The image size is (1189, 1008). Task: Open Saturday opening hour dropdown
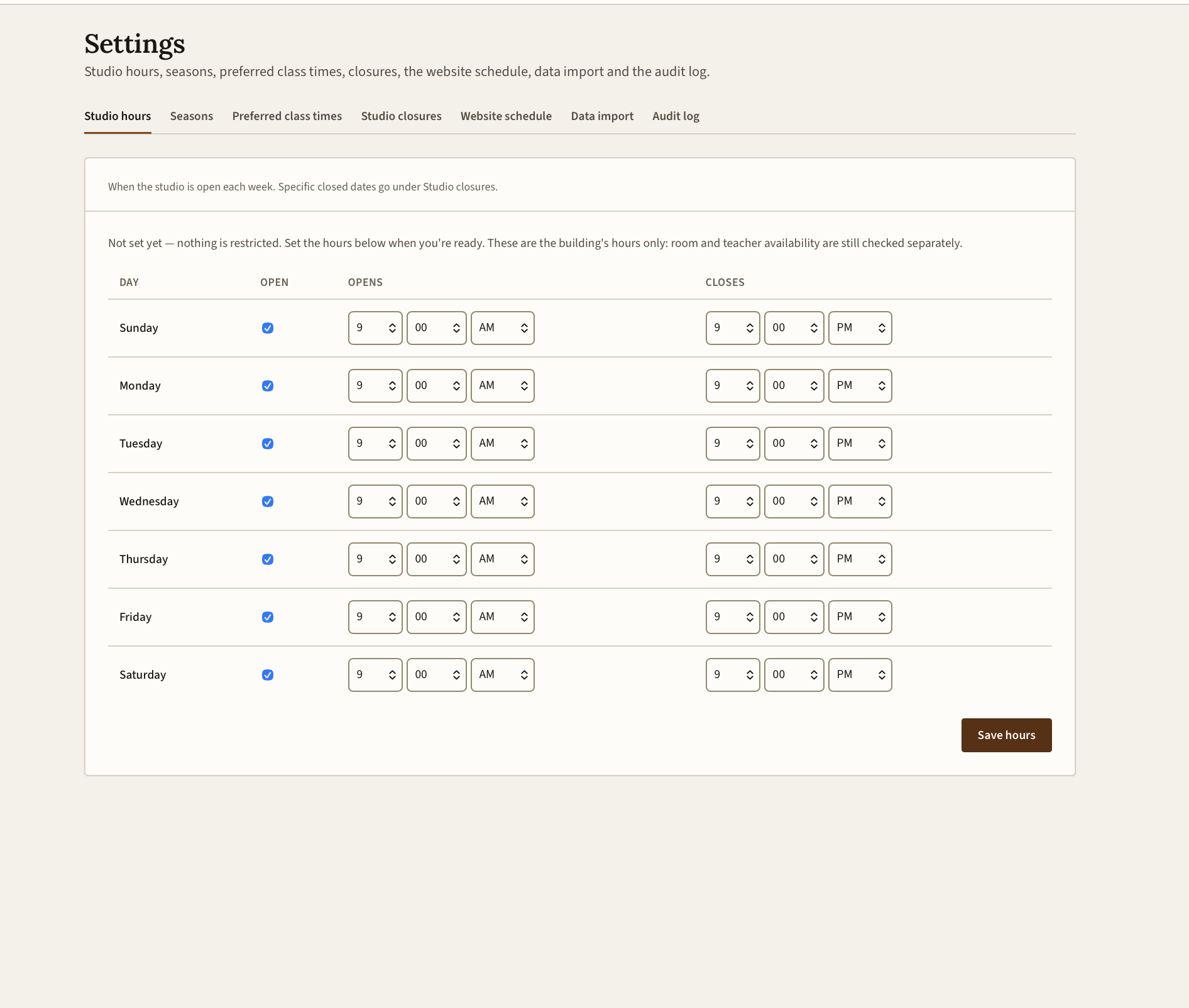coord(375,675)
